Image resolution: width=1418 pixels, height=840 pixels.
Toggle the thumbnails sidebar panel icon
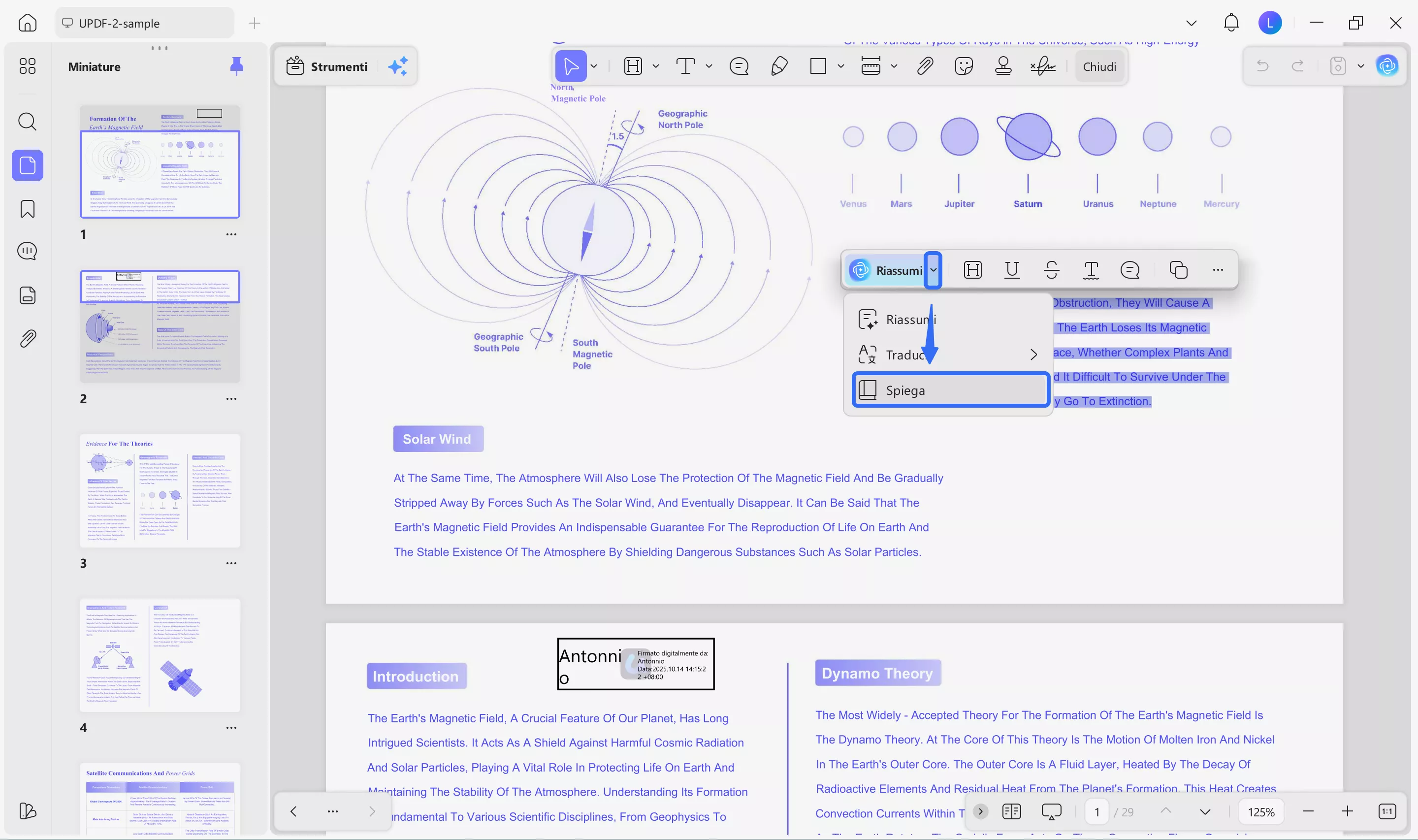[x=27, y=165]
